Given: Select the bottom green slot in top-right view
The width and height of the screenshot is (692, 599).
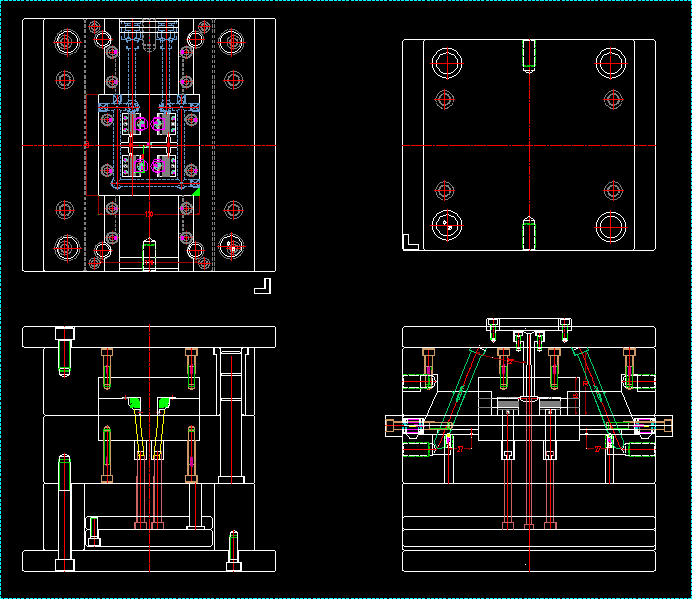Looking at the screenshot, I should pos(528,233).
